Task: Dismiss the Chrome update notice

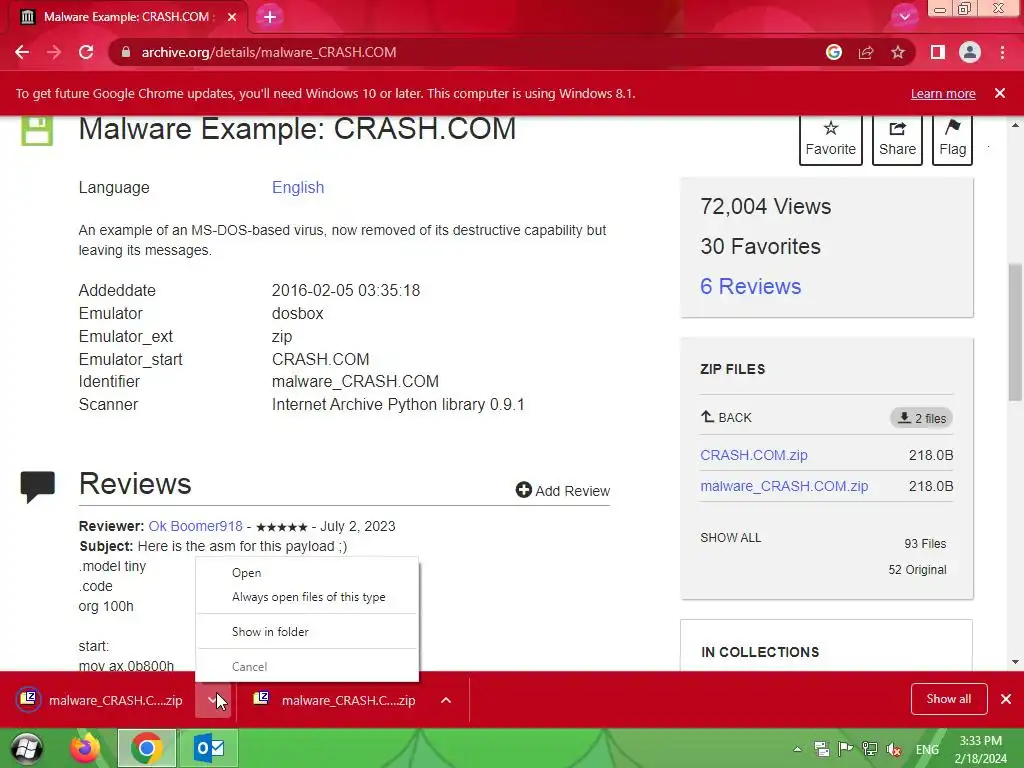Action: point(1000,93)
